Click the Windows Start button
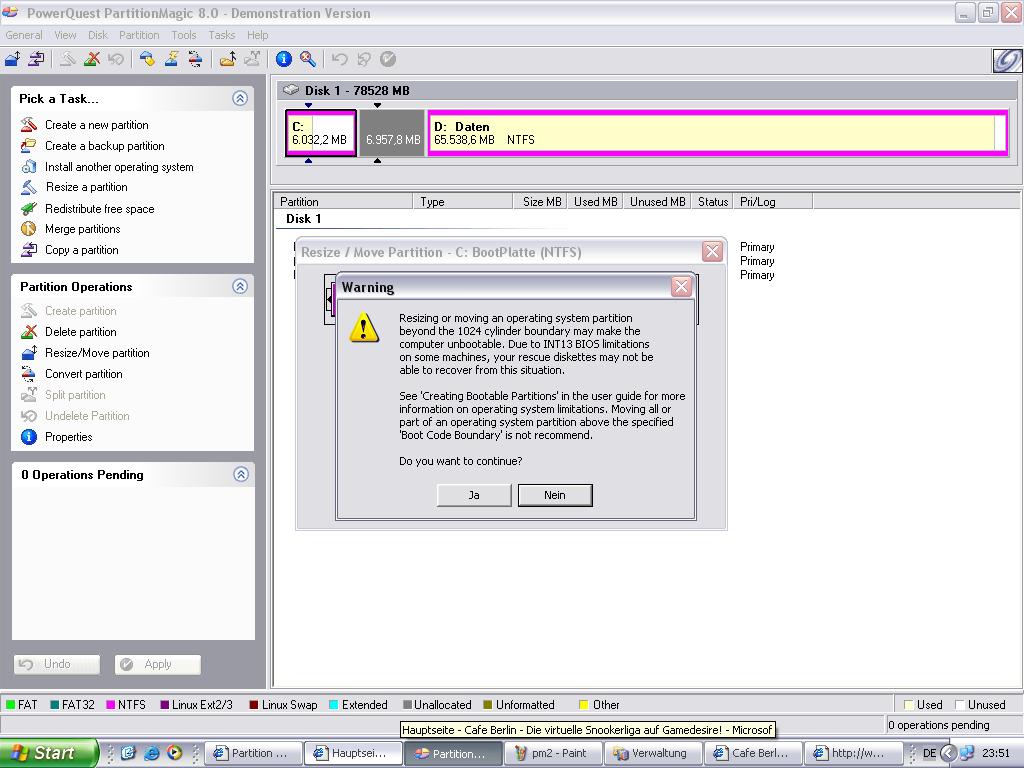This screenshot has width=1024, height=768. 48,753
